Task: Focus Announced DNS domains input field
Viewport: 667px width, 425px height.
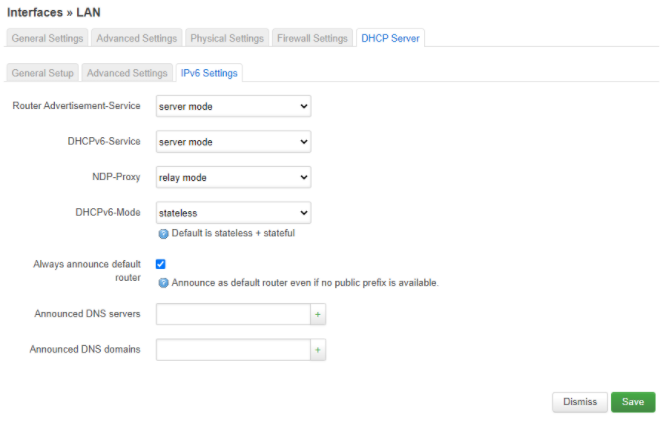Action: pyautogui.click(x=233, y=350)
